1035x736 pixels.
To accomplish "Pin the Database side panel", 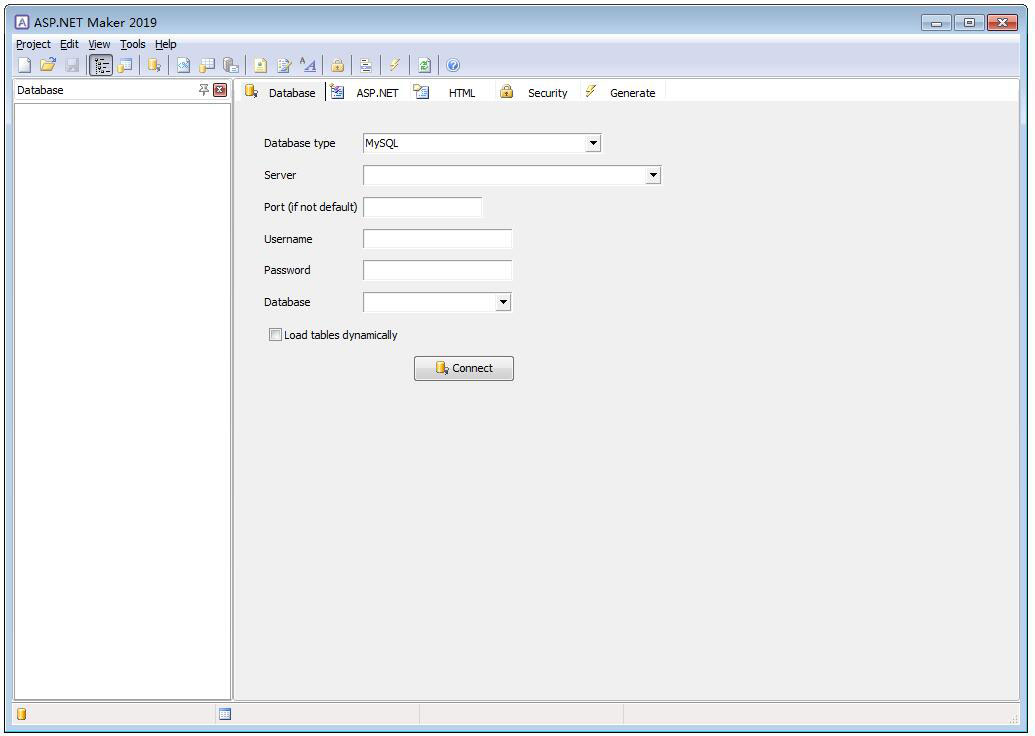I will [204, 90].
